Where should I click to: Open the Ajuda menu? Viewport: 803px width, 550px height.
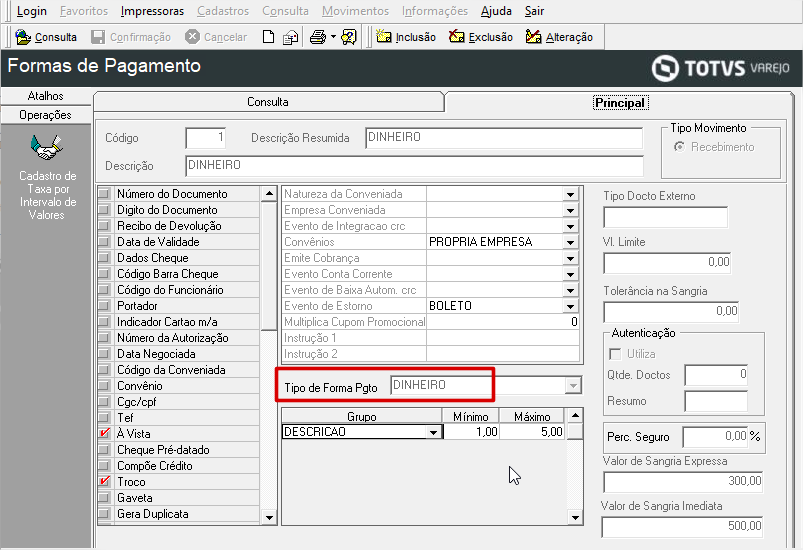click(496, 11)
